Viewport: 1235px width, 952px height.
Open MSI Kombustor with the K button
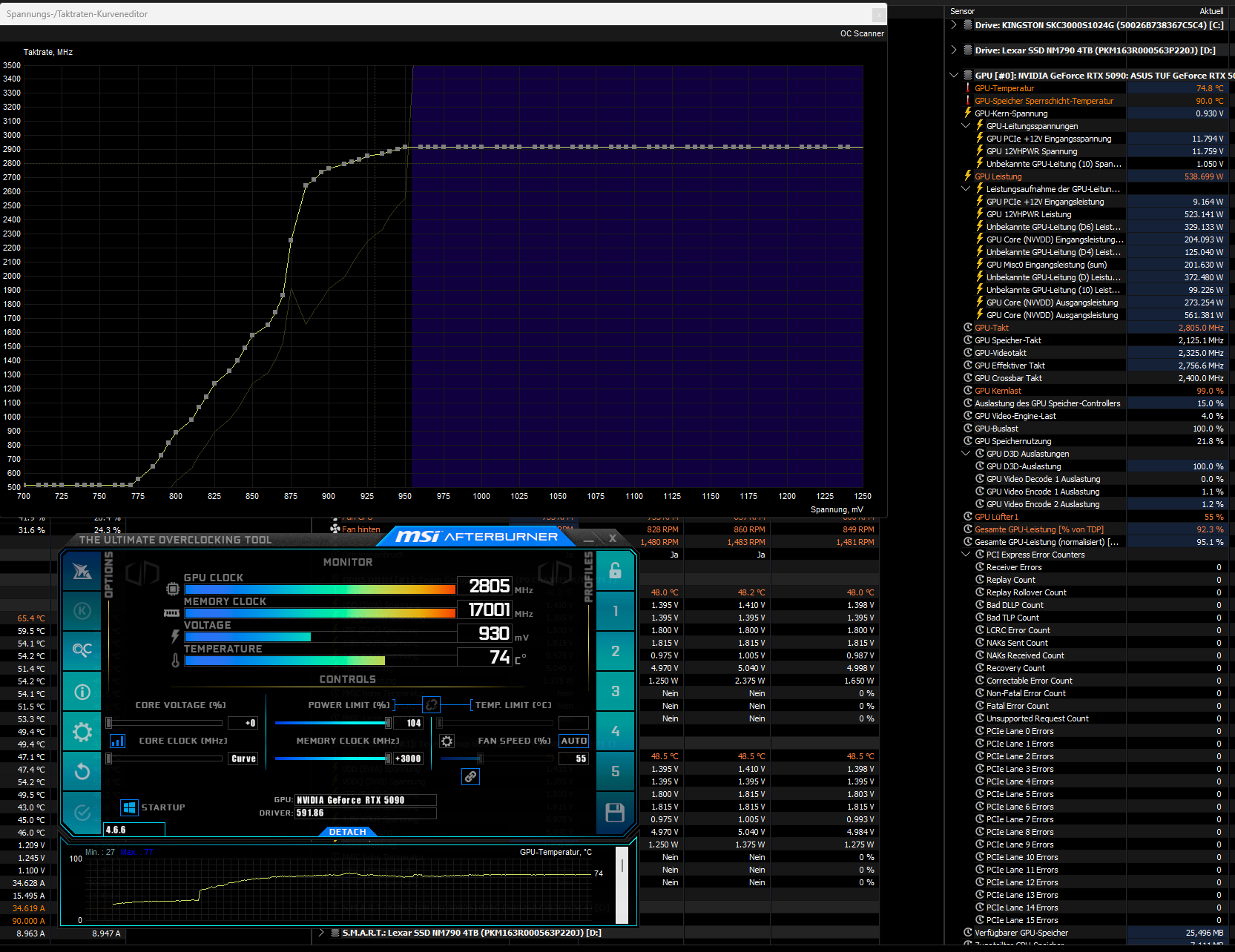82,611
